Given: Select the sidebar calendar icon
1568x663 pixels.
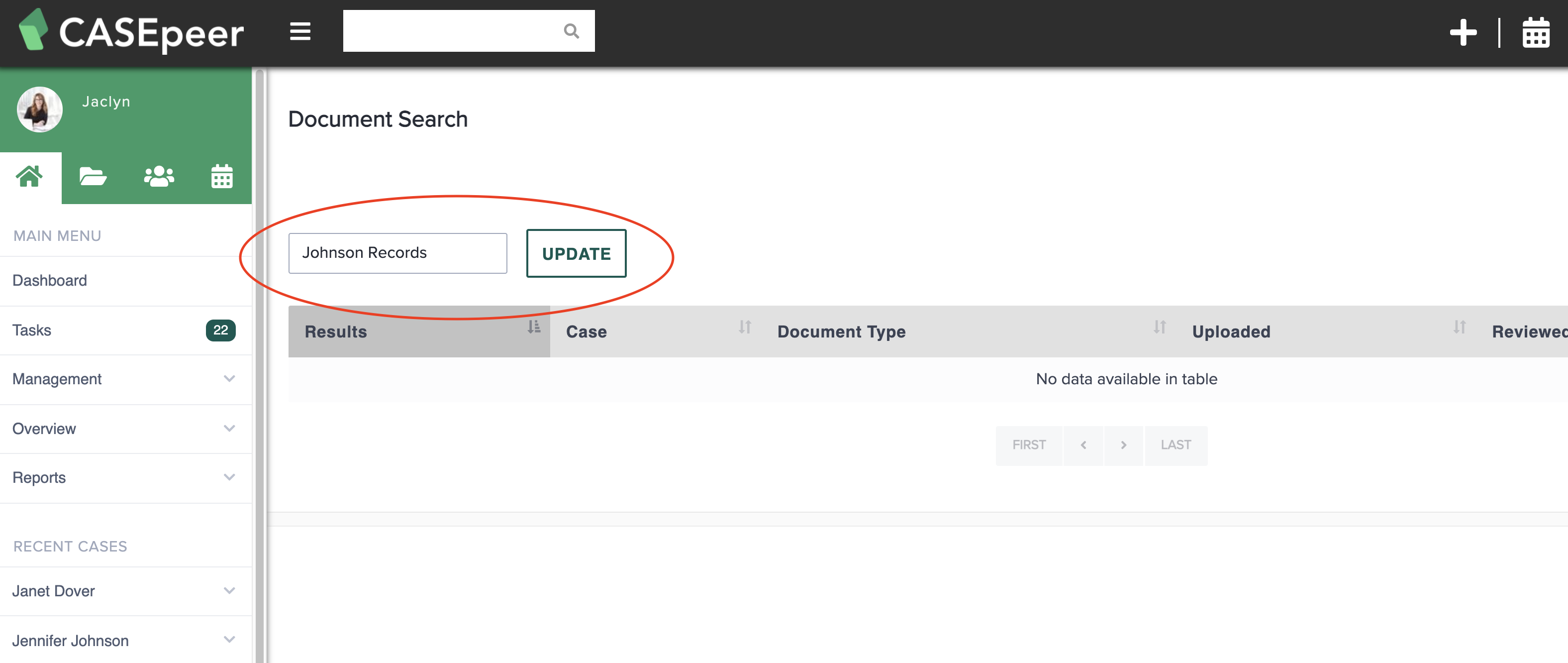Looking at the screenshot, I should tap(221, 177).
